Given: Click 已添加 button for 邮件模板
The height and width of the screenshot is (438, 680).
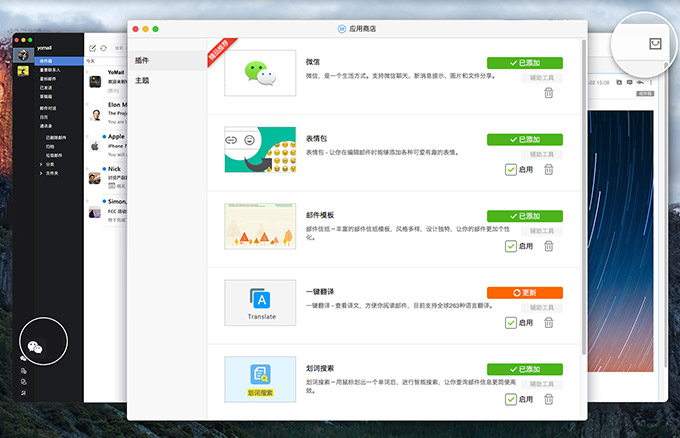Looking at the screenshot, I should (525, 216).
